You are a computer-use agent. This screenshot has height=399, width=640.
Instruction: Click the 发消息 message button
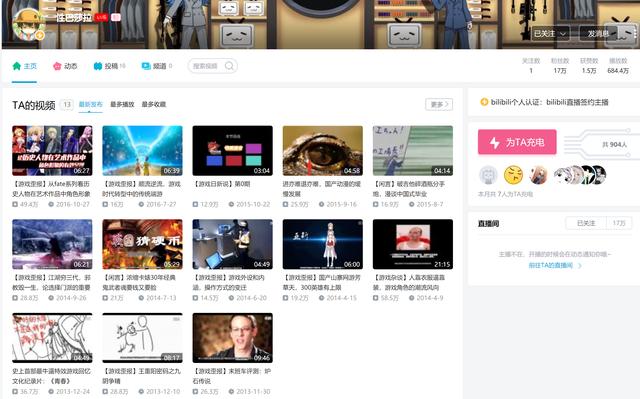598,33
